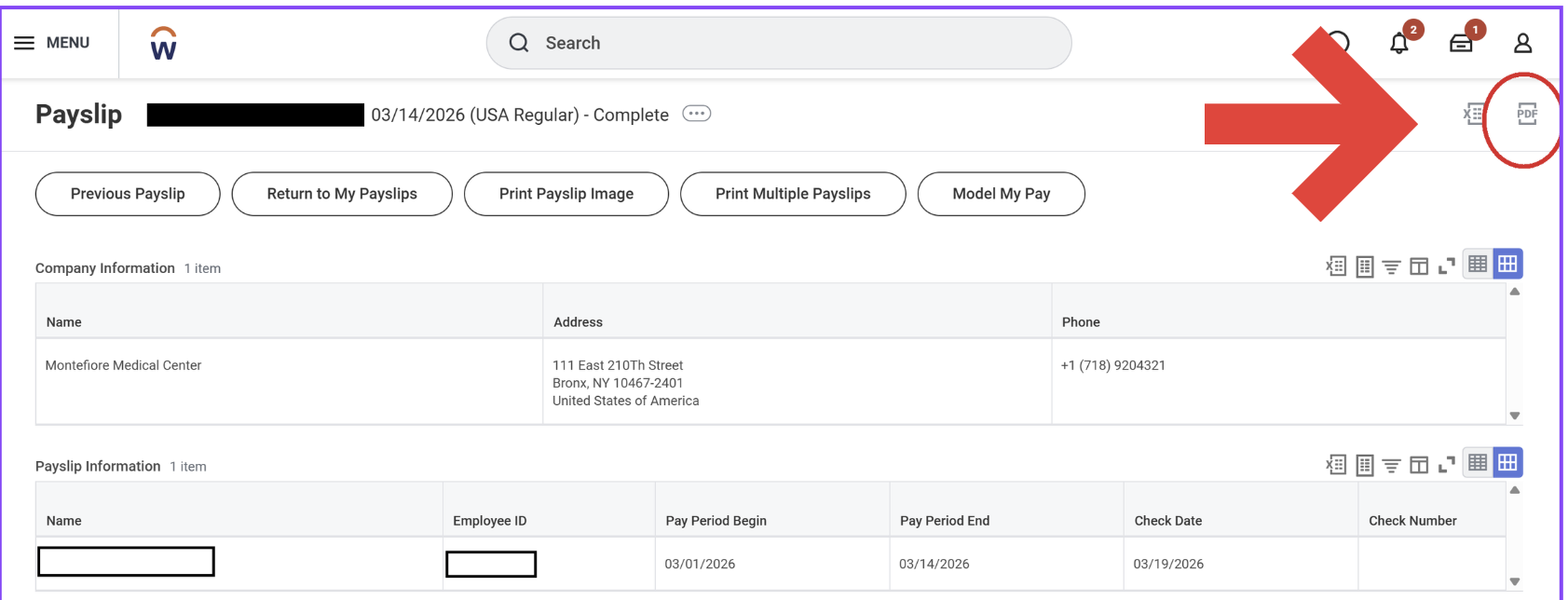Download the payslip as PDF
Image resolution: width=1568 pixels, height=600 pixels.
click(x=1526, y=115)
